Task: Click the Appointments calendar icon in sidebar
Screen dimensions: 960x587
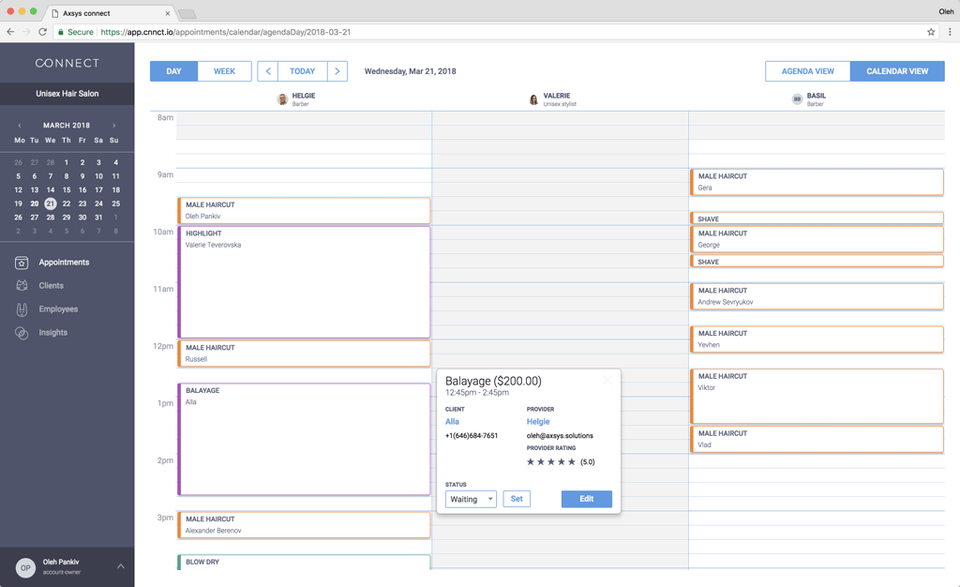Action: coord(21,263)
